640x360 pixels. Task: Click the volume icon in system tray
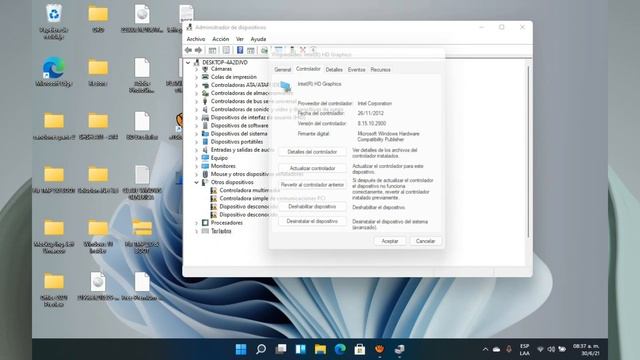pyautogui.click(x=551, y=349)
